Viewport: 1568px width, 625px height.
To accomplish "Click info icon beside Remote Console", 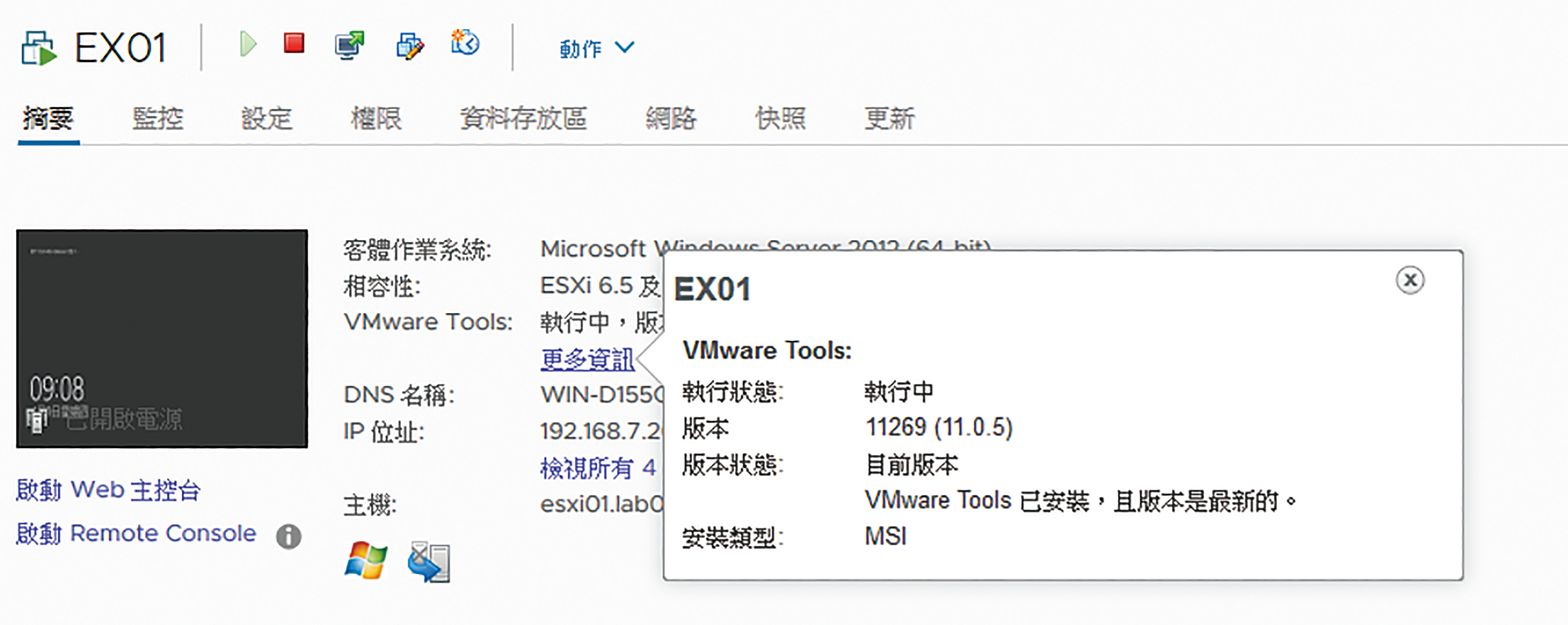I will 288,536.
